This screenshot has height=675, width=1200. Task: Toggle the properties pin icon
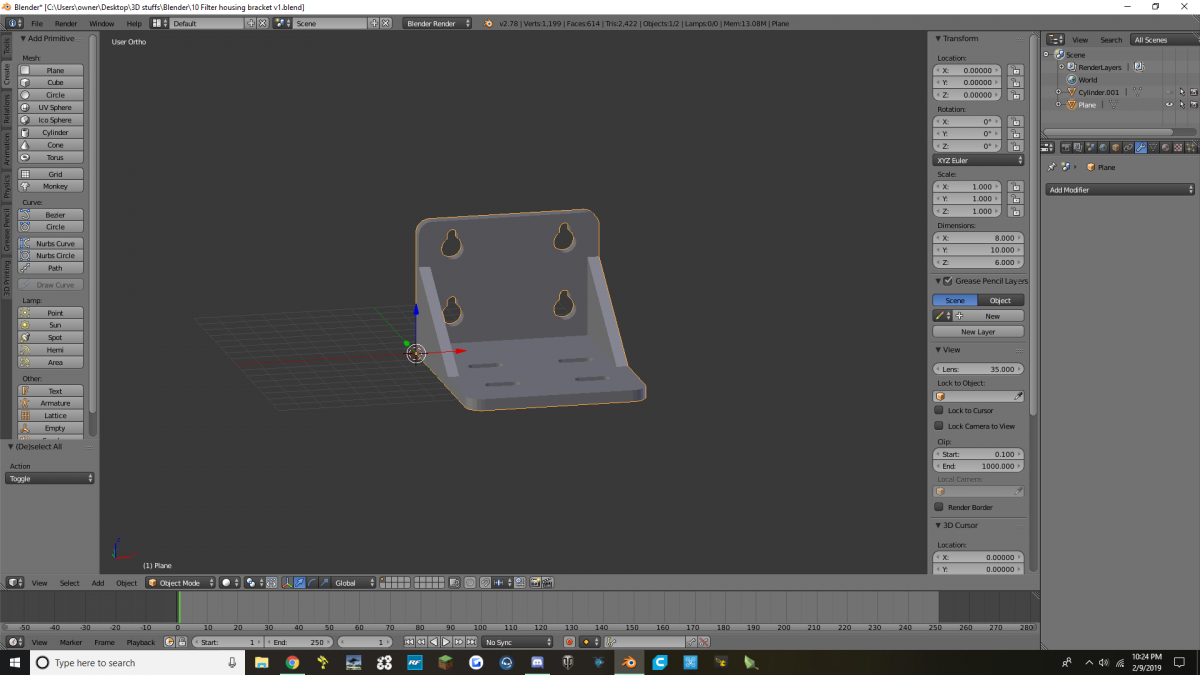1052,167
